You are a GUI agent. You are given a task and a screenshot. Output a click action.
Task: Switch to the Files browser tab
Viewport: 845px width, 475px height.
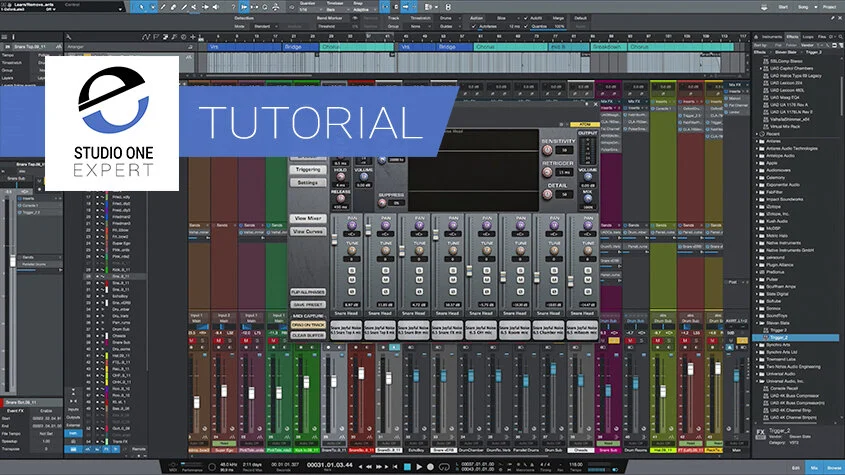point(821,37)
